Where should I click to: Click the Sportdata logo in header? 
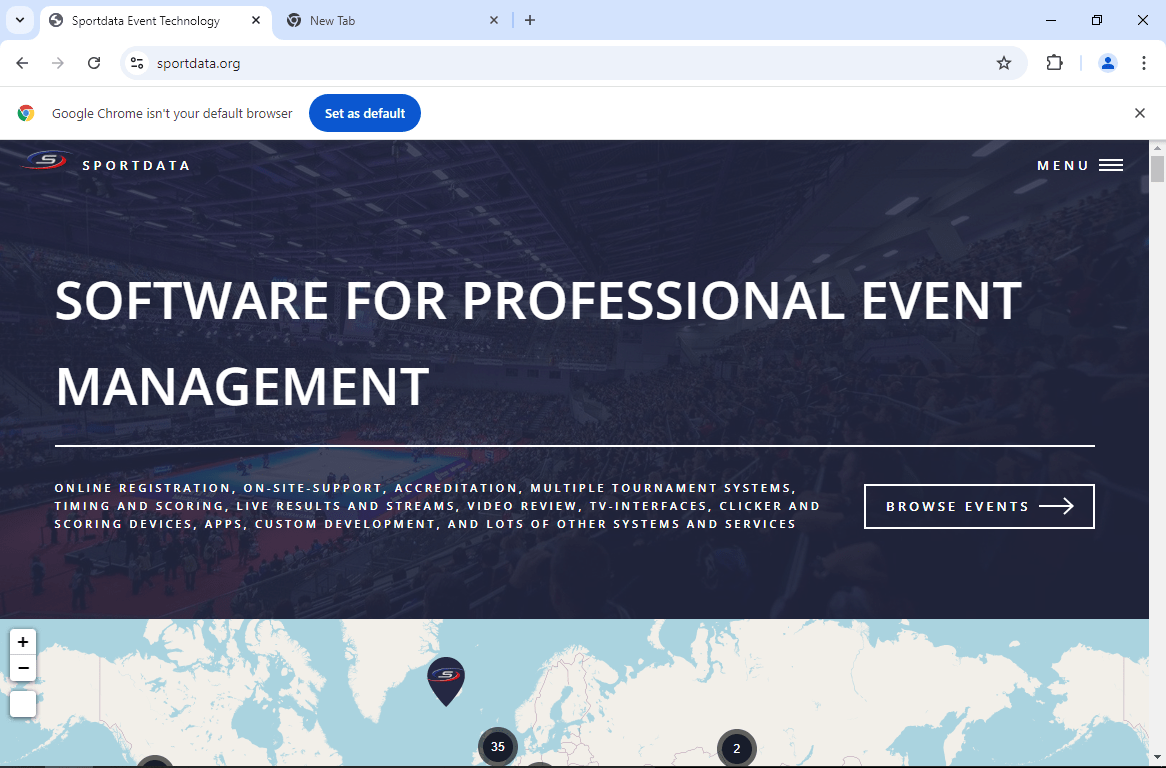point(47,162)
